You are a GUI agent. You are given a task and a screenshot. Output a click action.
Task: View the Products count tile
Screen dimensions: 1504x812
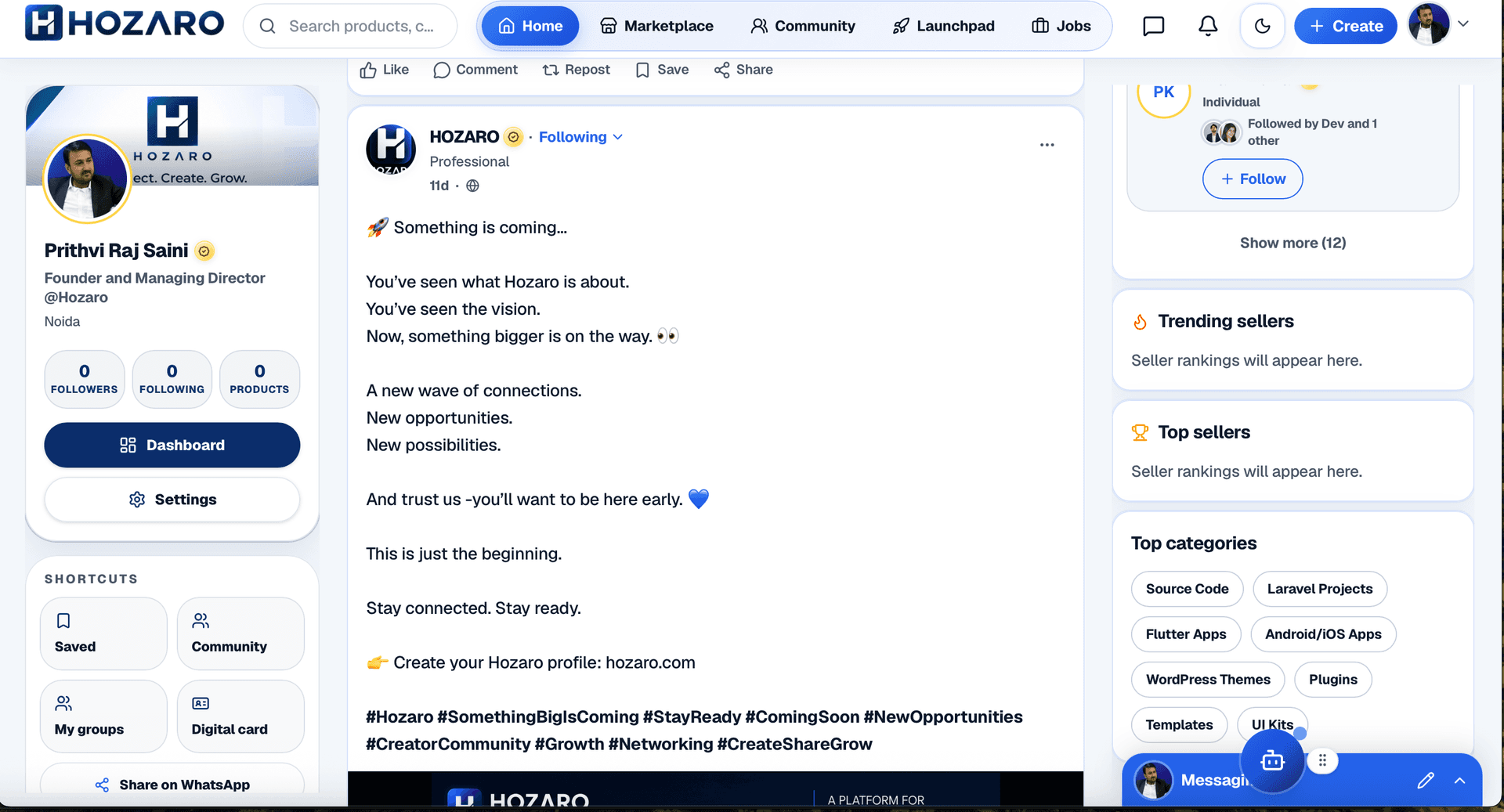point(259,379)
